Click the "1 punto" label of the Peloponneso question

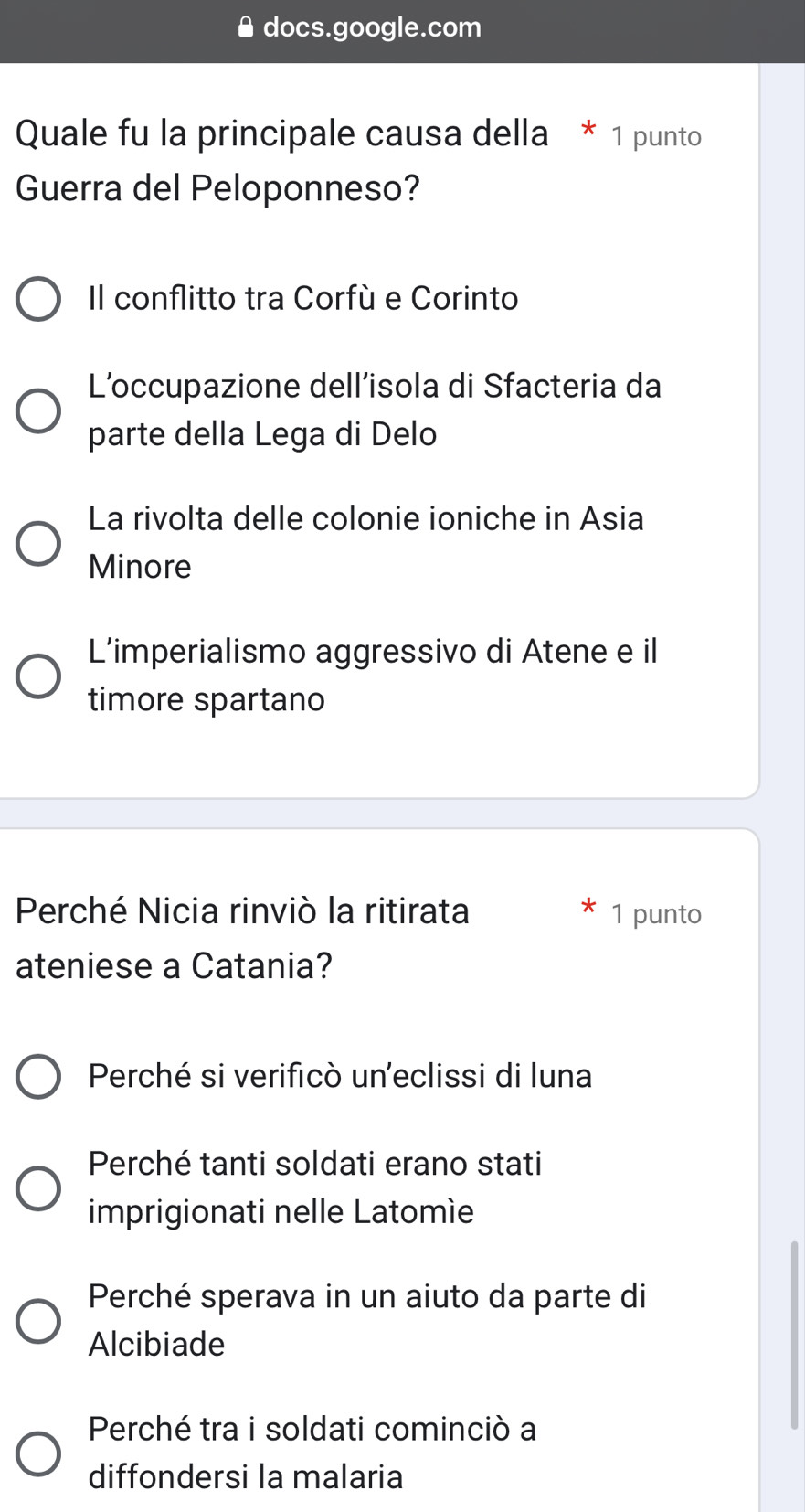657,137
